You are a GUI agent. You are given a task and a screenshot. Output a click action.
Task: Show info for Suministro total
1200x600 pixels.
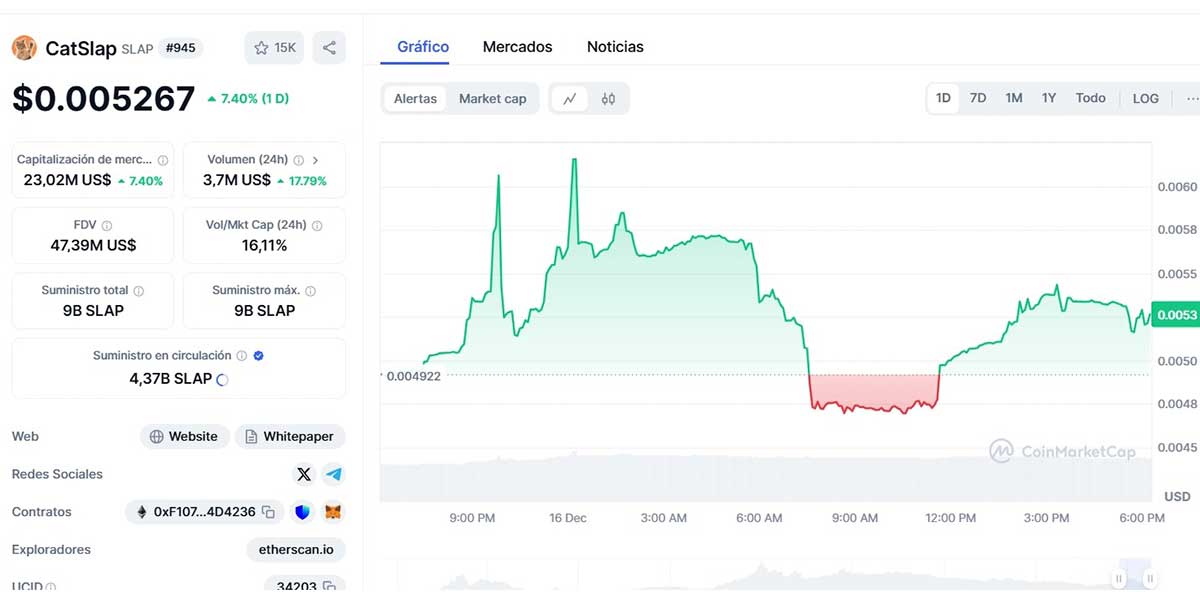click(139, 291)
